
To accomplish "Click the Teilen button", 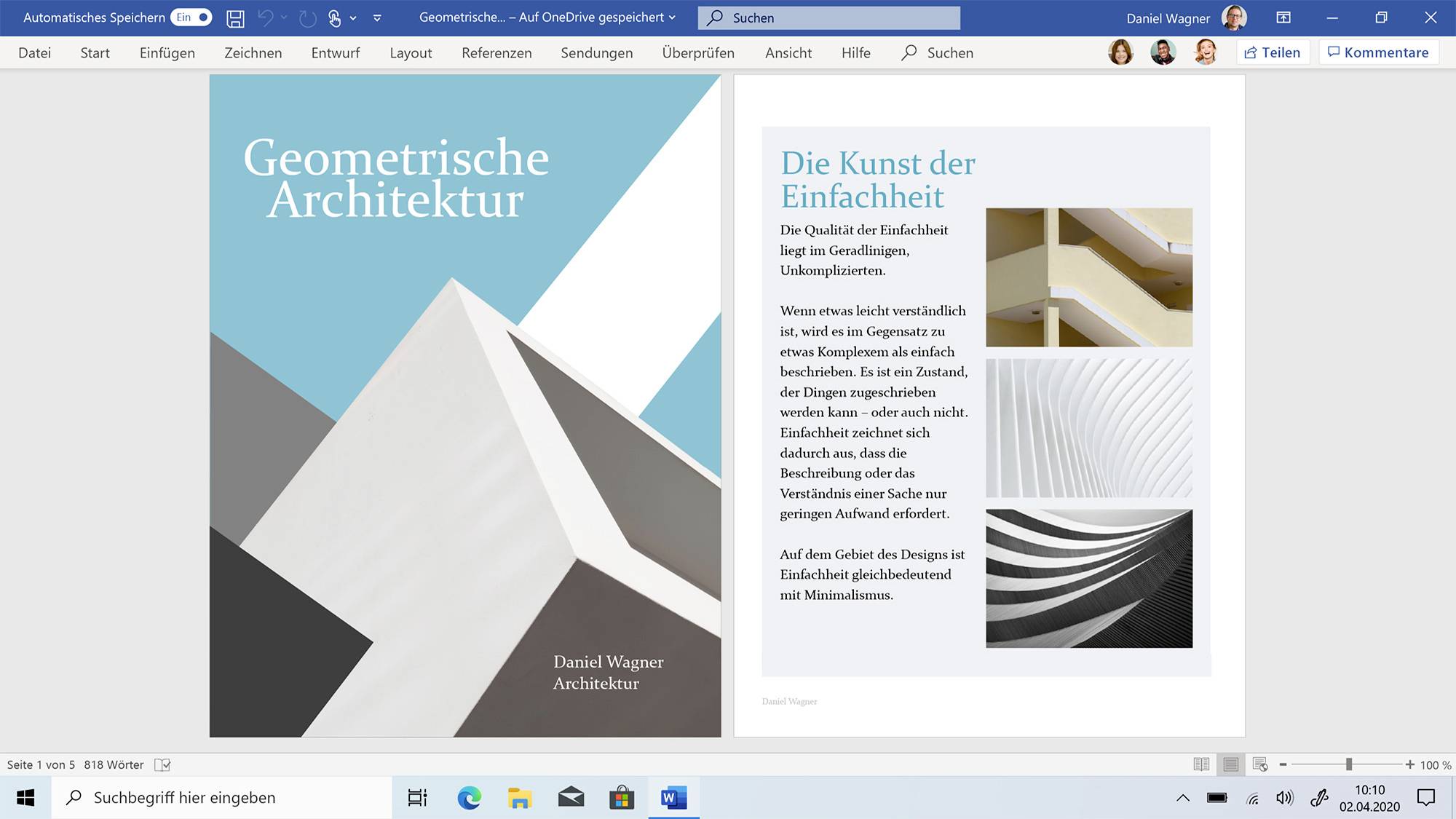I will point(1273,52).
